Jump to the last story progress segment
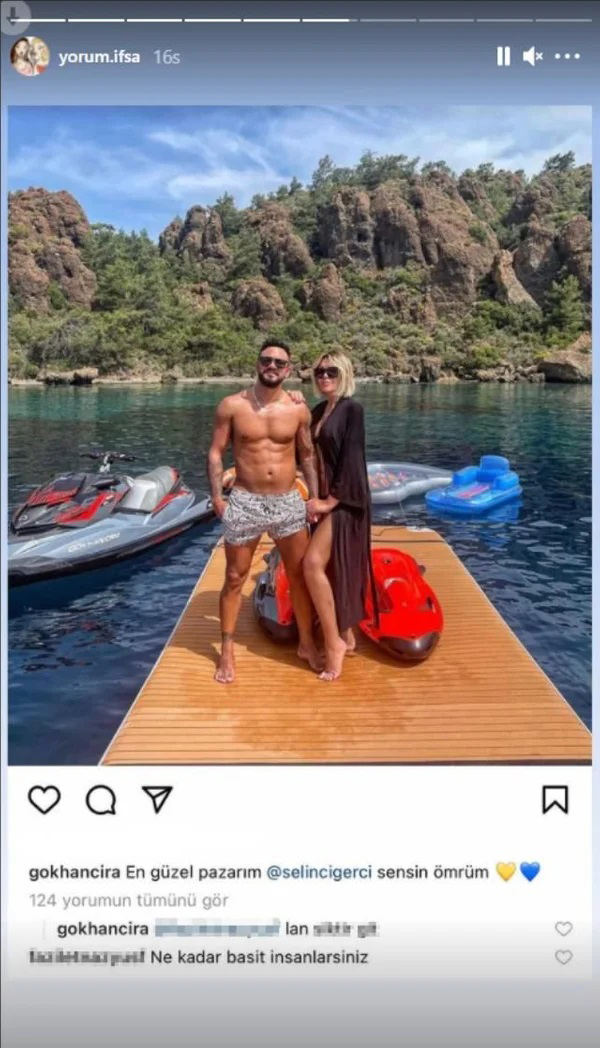 click(x=563, y=20)
